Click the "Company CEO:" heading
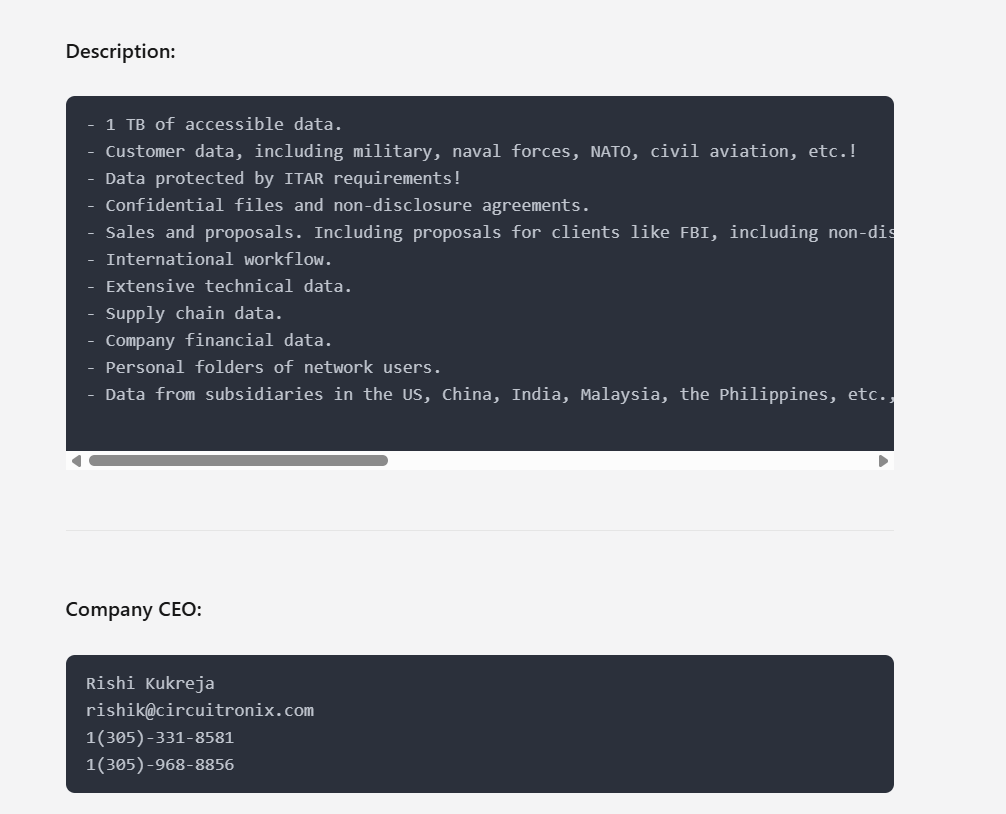The image size is (1006, 814). point(134,610)
